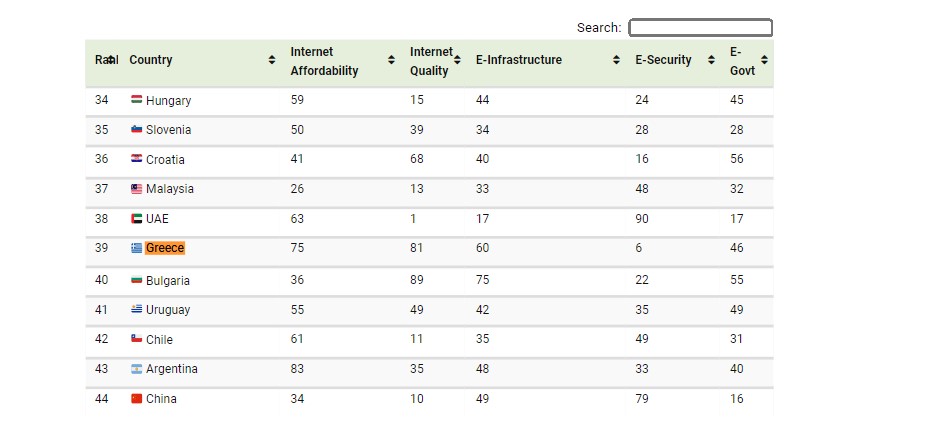
Task: Click E-Govt column sort arrows
Action: 764,59
